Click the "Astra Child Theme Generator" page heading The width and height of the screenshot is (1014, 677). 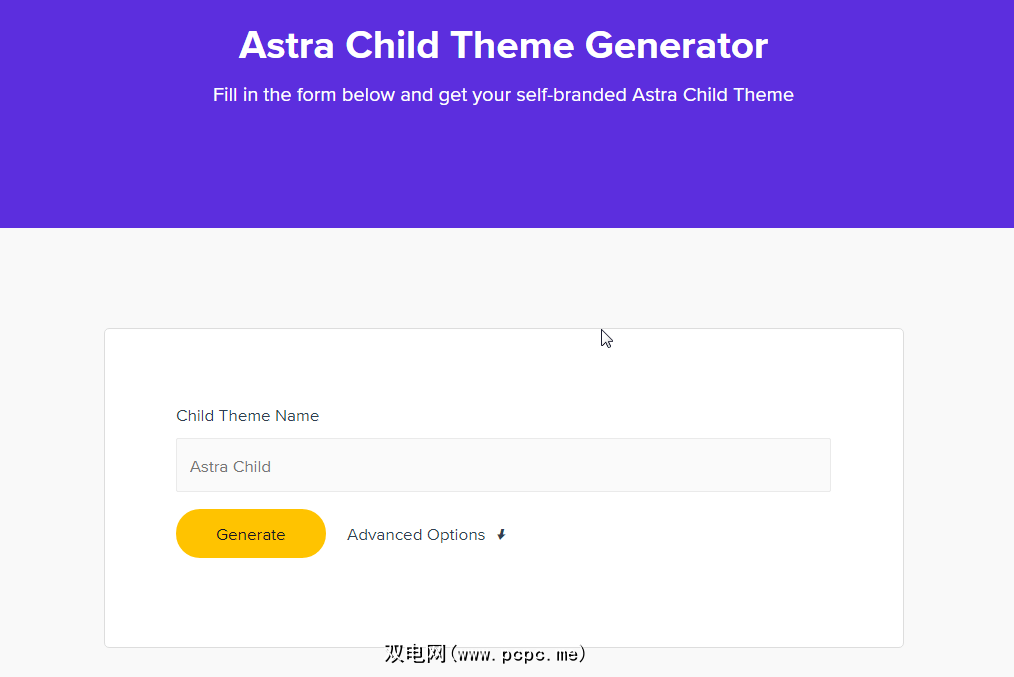[503, 45]
